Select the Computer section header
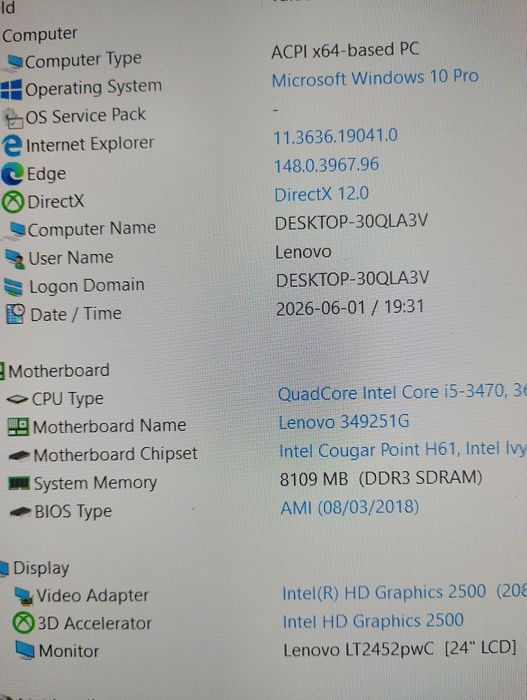The image size is (527, 700). (40, 35)
